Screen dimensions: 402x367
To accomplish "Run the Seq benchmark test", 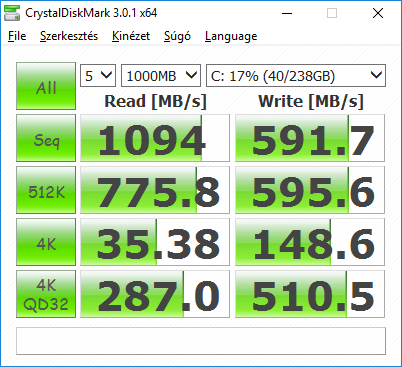I will pos(46,138).
